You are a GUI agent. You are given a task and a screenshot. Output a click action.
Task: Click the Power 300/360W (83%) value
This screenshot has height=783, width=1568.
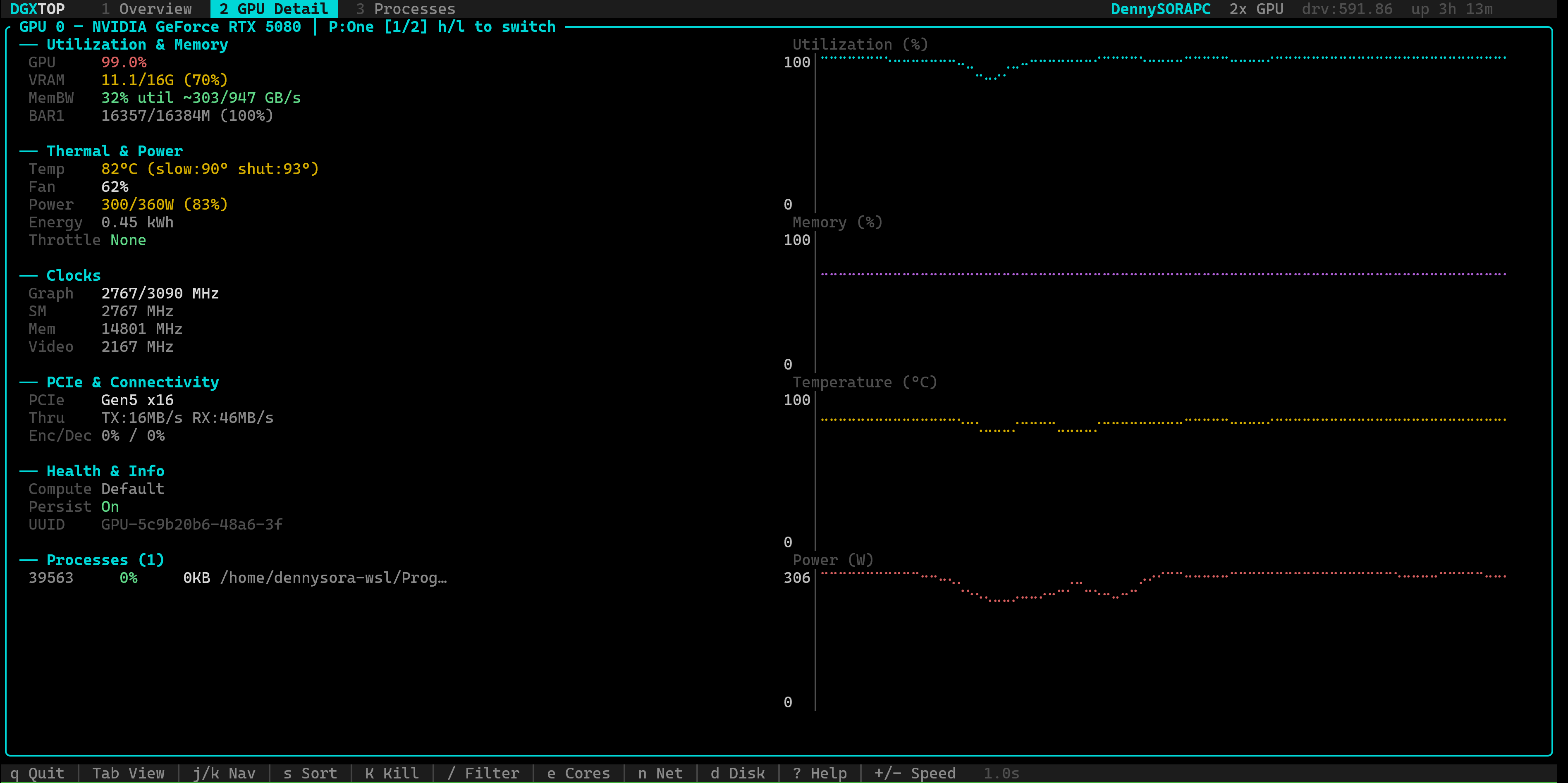164,204
